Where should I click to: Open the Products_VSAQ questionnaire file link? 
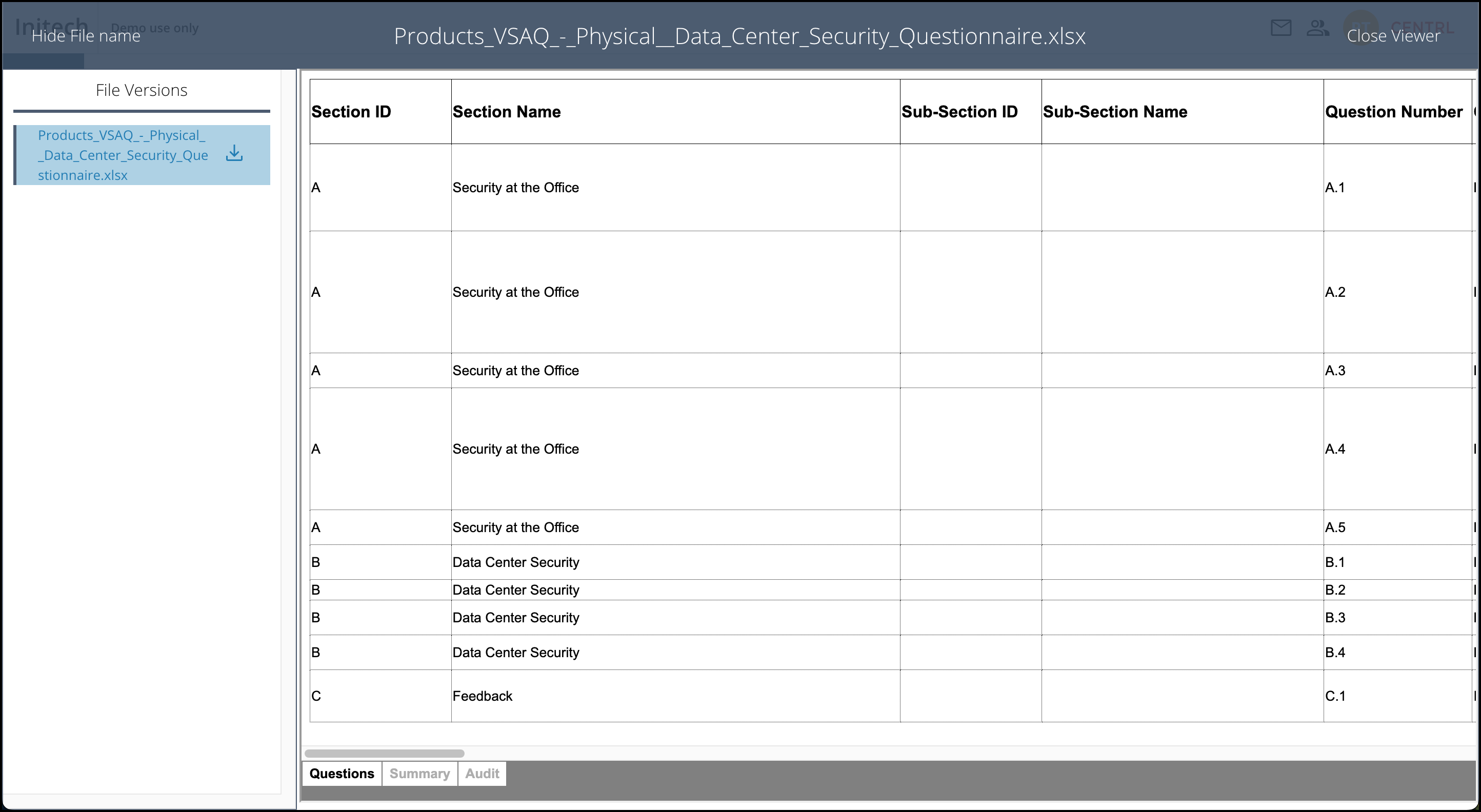pos(123,155)
